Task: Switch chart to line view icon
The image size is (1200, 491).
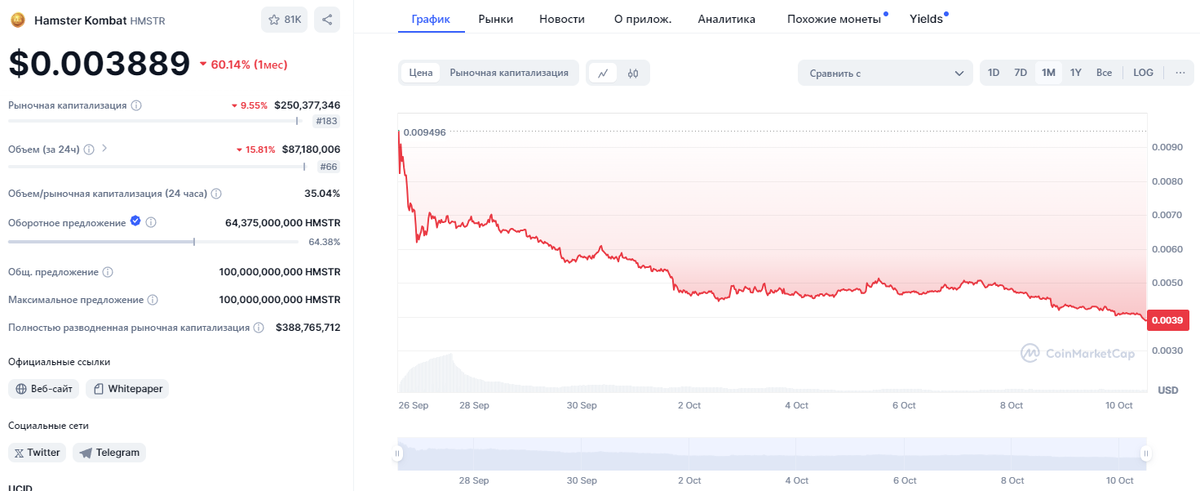Action: pyautogui.click(x=603, y=73)
